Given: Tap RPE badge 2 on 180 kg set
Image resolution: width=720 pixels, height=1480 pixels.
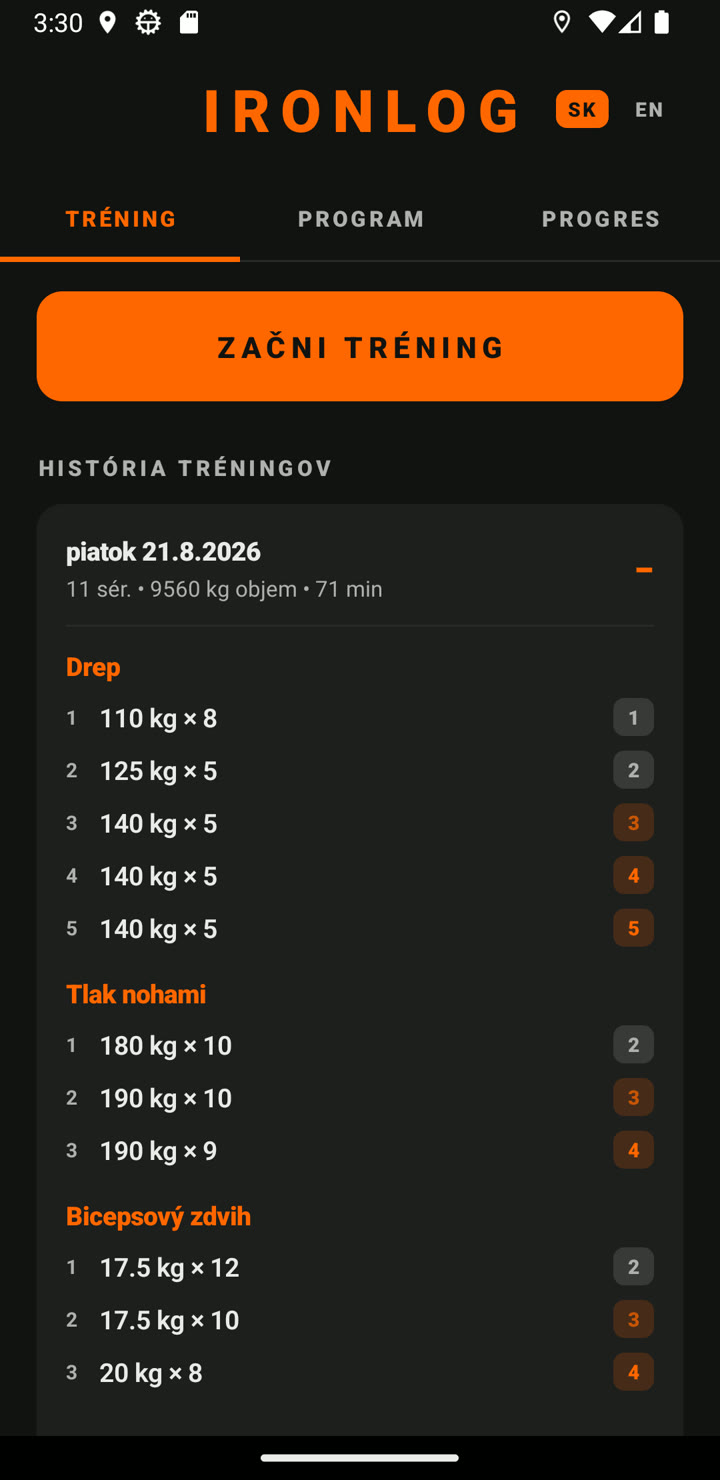Looking at the screenshot, I should 633,1045.
